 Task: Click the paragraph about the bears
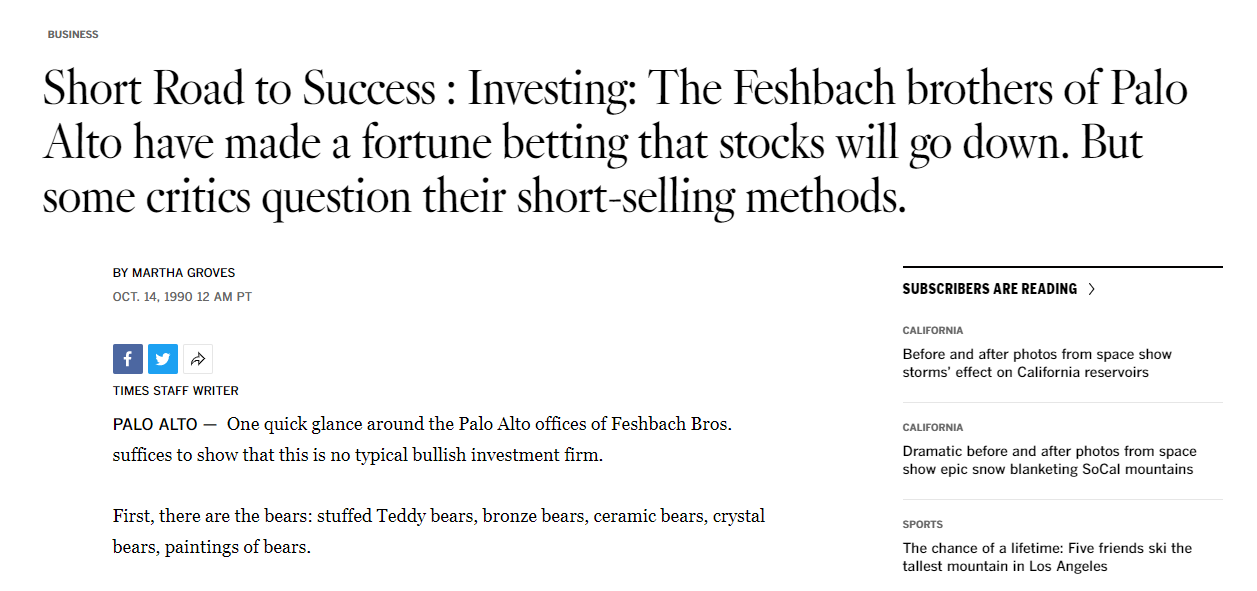[x=439, y=532]
